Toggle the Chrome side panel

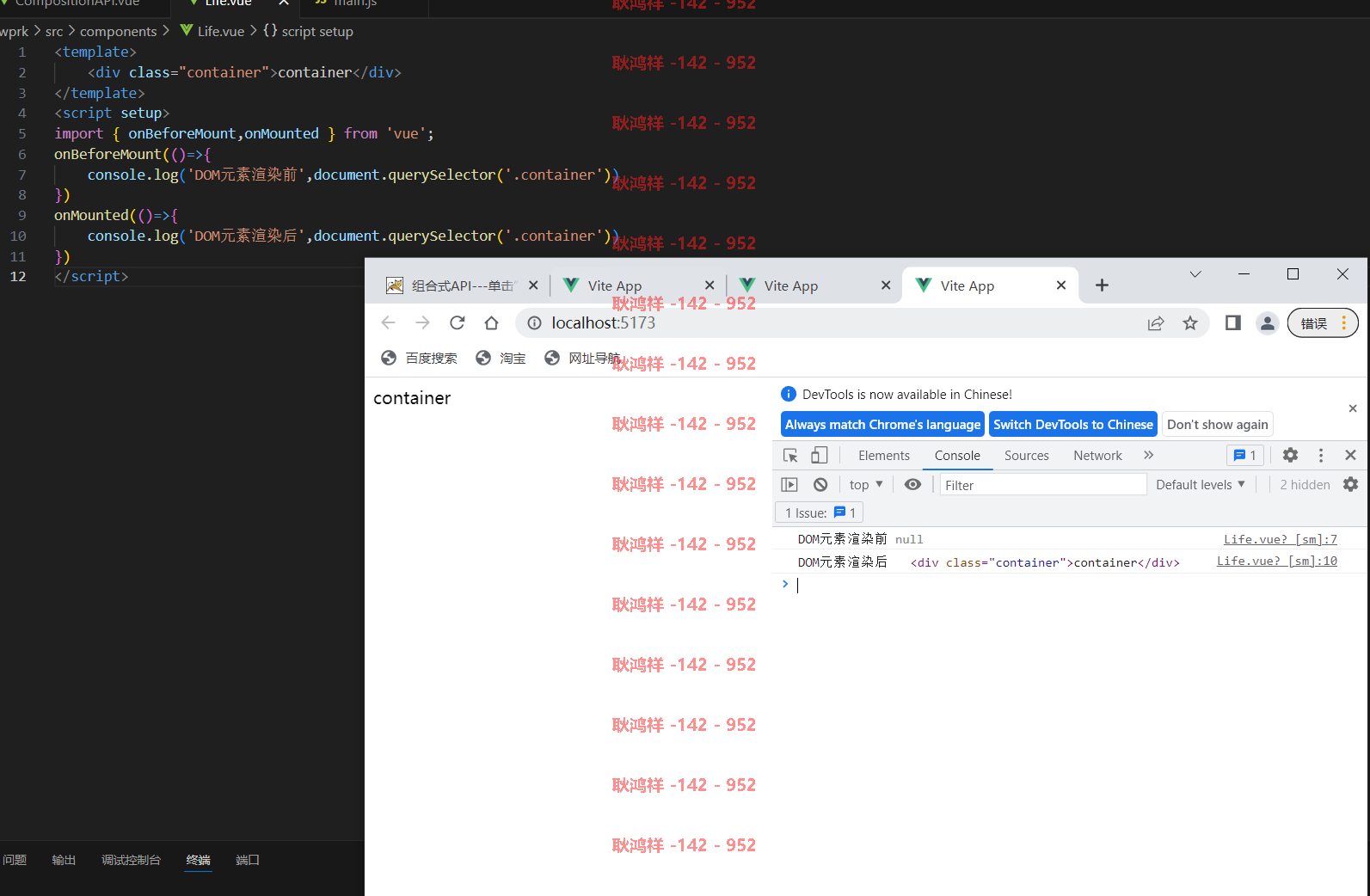pyautogui.click(x=1233, y=322)
